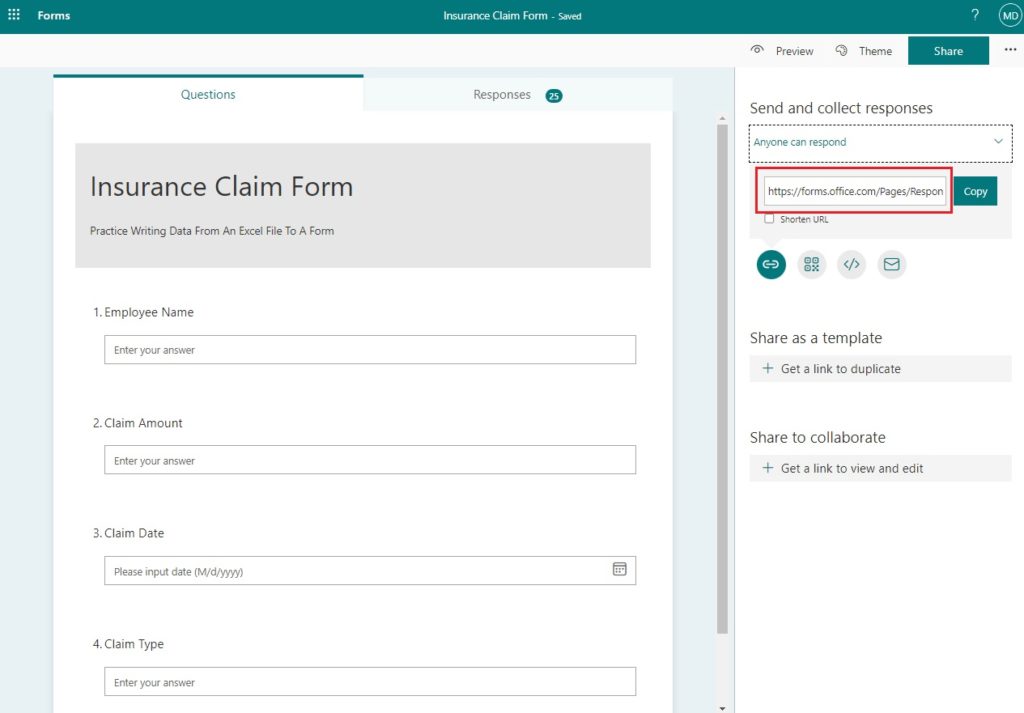The height and width of the screenshot is (713, 1024).
Task: Open Help with the question mark icon
Action: (974, 15)
